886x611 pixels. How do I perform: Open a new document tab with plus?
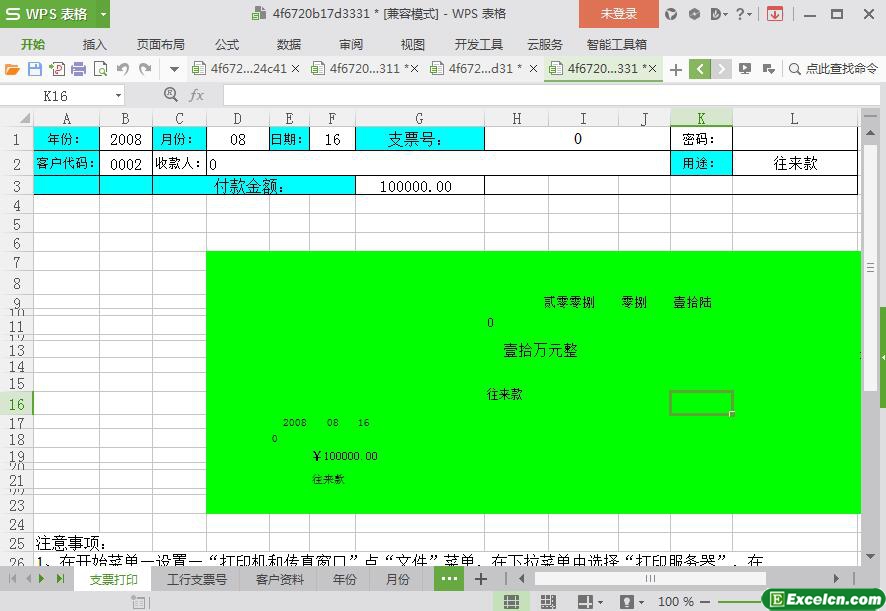676,69
